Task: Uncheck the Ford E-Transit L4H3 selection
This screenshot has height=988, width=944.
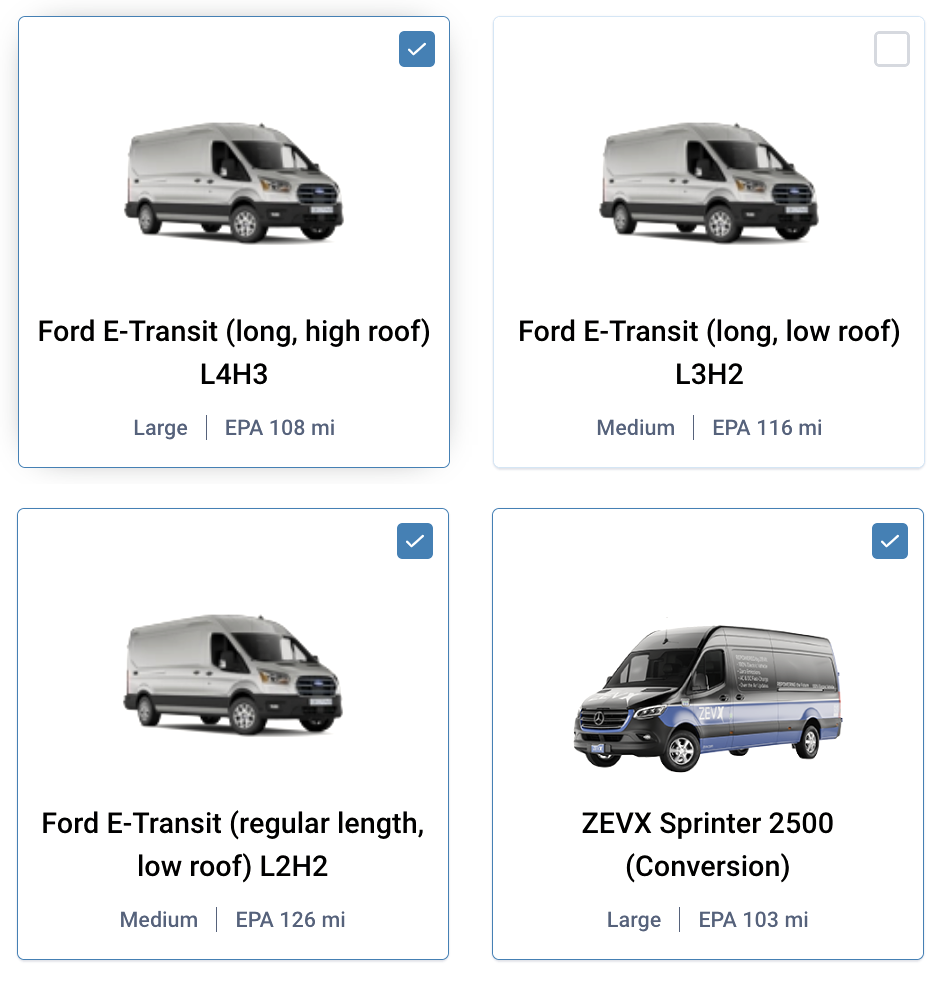Action: 416,48
